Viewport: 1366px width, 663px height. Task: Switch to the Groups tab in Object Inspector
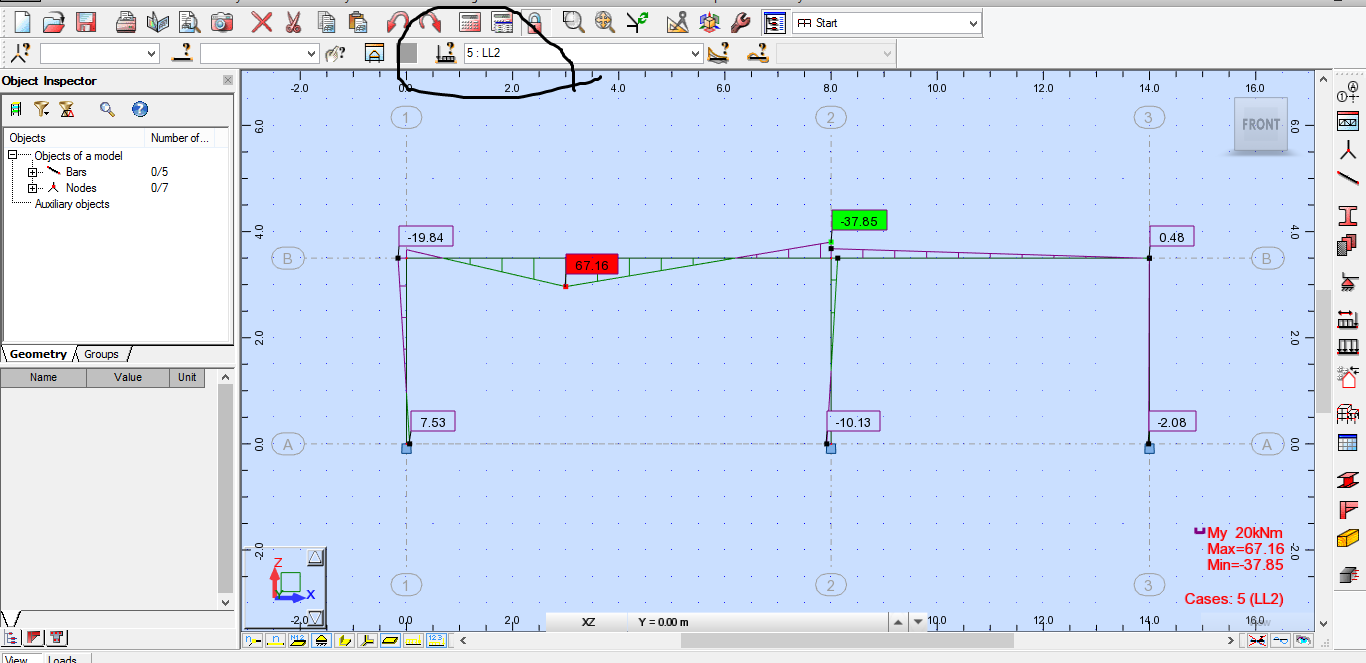[101, 353]
